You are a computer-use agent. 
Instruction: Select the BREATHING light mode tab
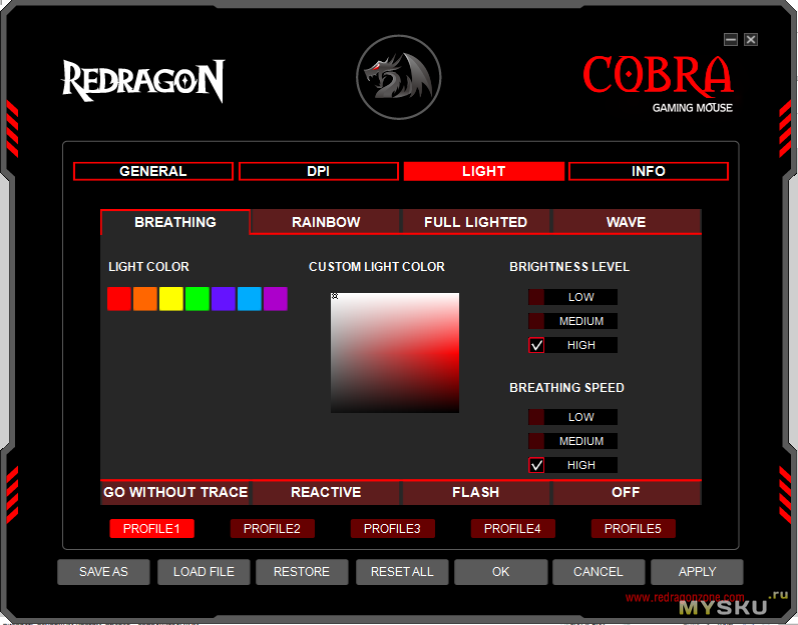click(x=175, y=222)
